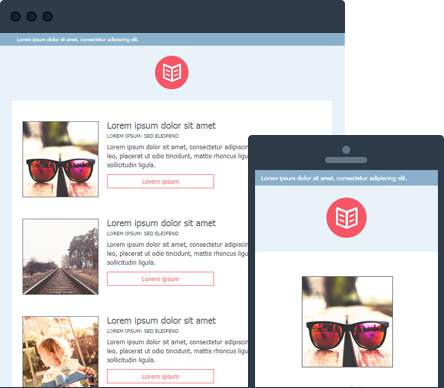Open the sunglasses image on mobile preview
The image size is (444, 388).
pos(347,322)
